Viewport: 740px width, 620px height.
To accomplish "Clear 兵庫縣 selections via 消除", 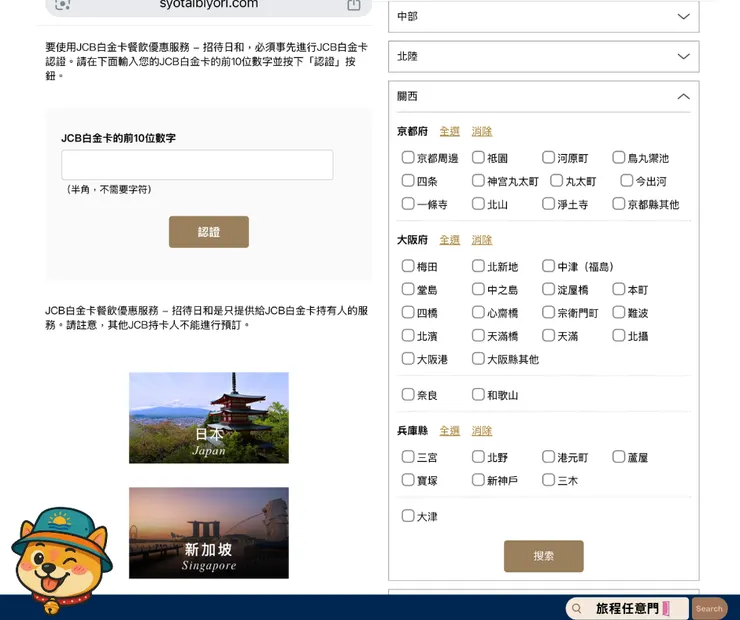I will (482, 430).
